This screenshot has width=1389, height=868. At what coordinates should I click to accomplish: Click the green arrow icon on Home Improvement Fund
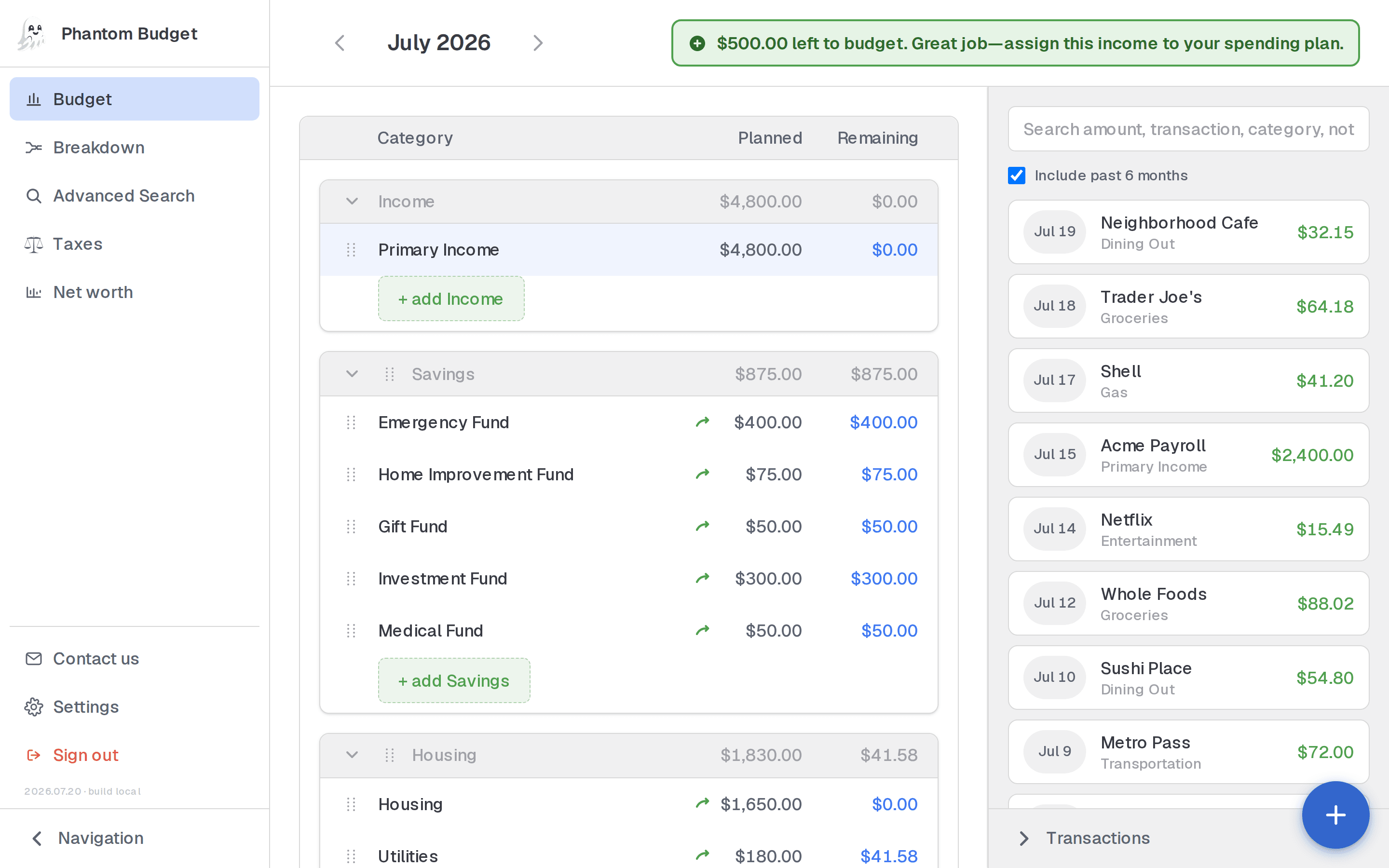pyautogui.click(x=703, y=474)
